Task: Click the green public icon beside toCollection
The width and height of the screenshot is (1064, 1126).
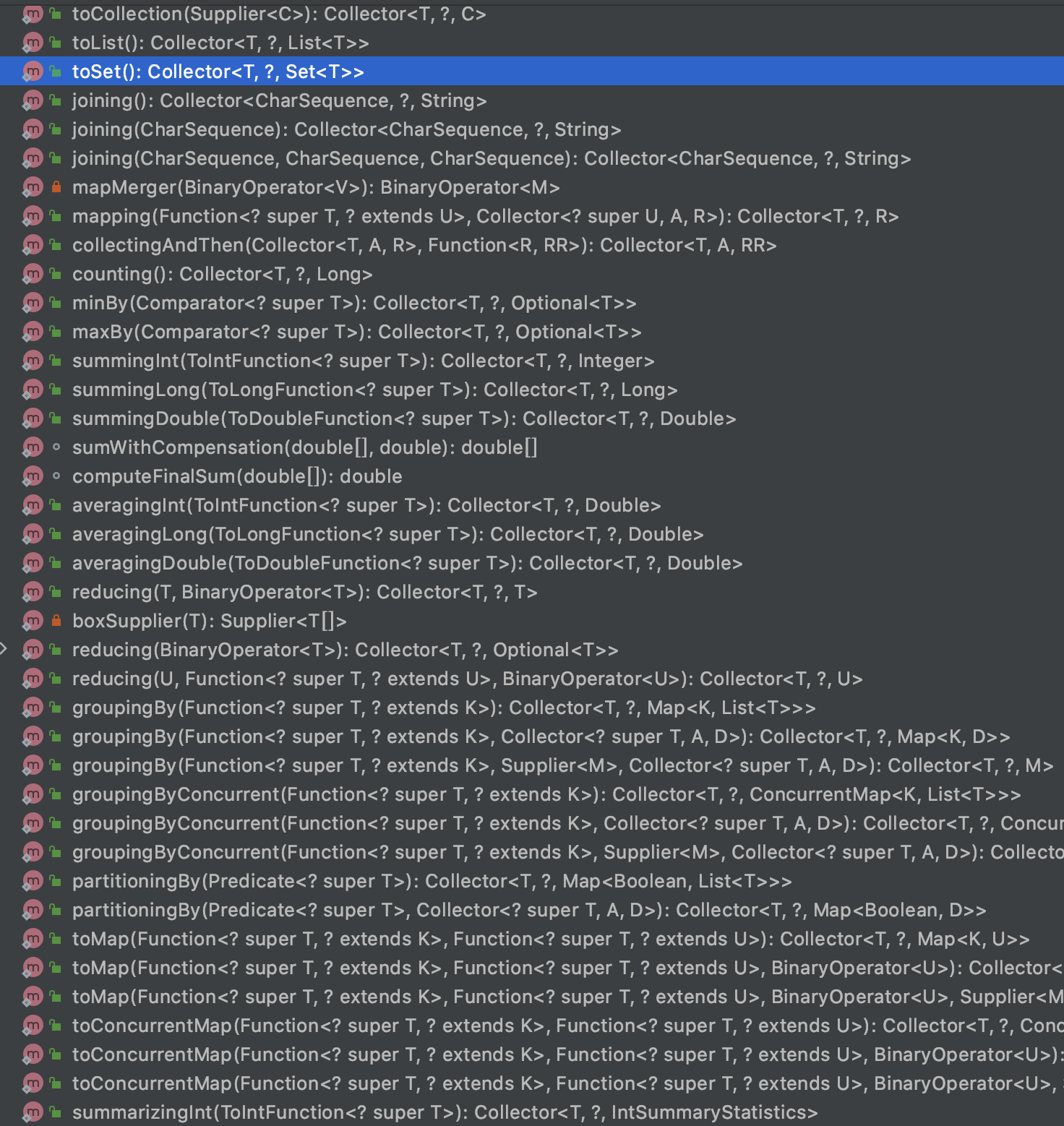Action: [x=56, y=14]
